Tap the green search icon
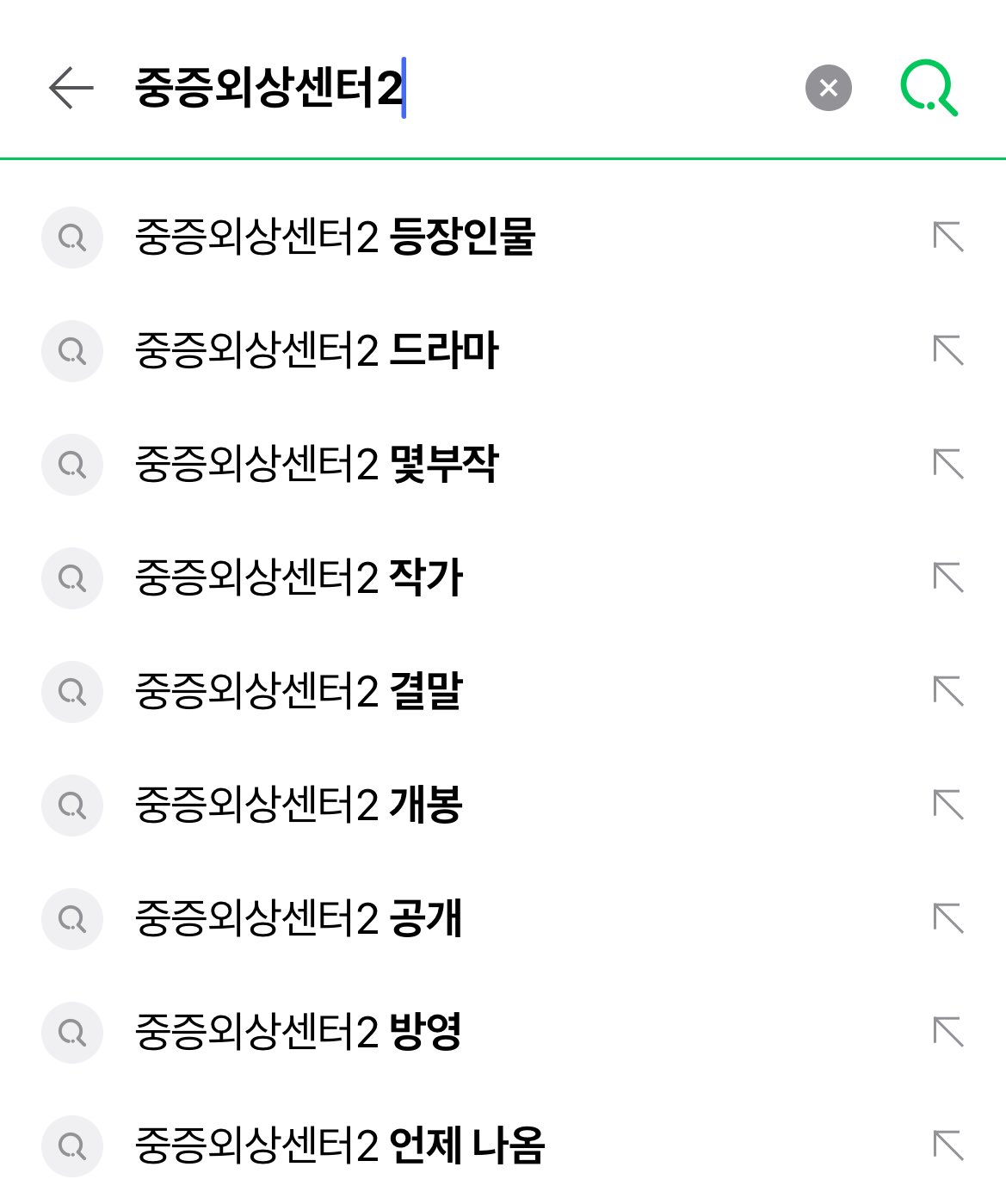Screen dimensions: 1006x1204 [928, 88]
